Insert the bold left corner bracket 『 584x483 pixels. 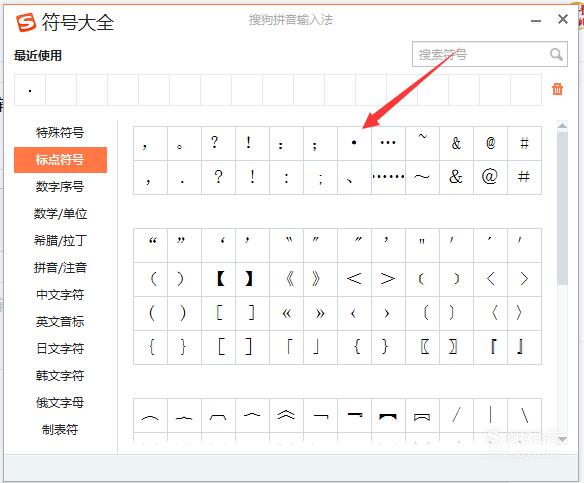pos(490,347)
